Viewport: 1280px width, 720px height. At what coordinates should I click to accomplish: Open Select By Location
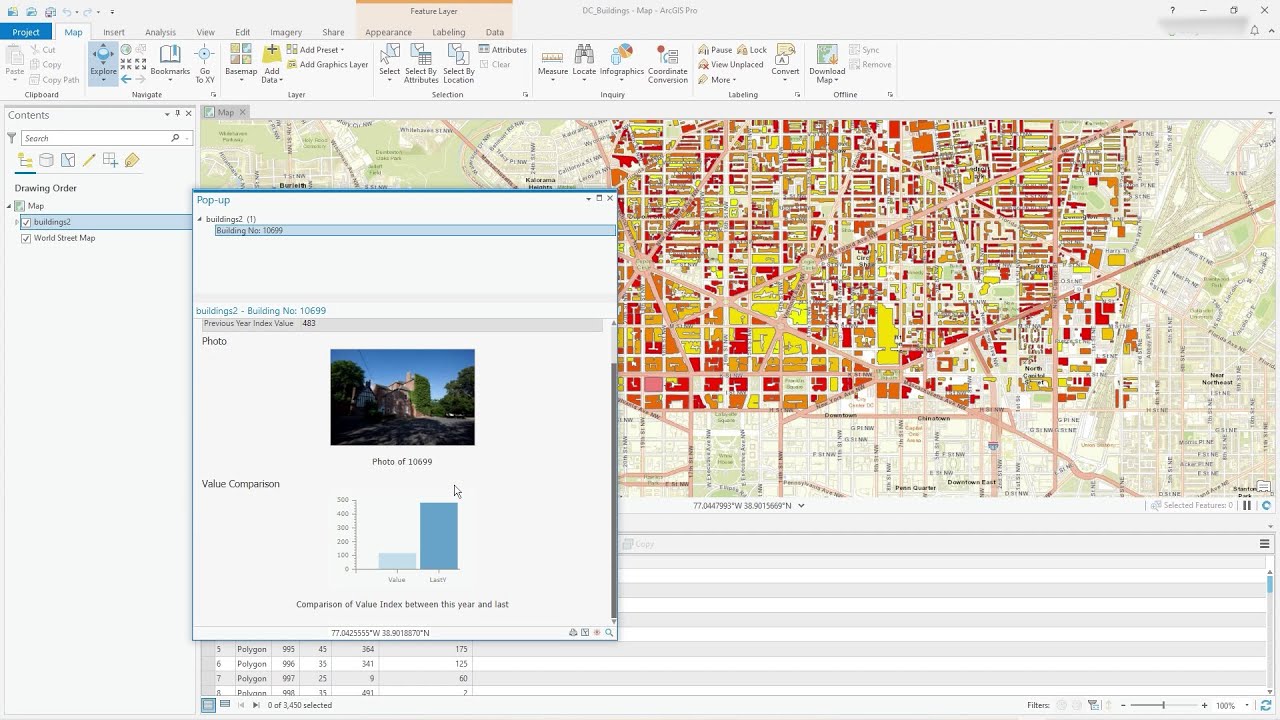coord(459,64)
